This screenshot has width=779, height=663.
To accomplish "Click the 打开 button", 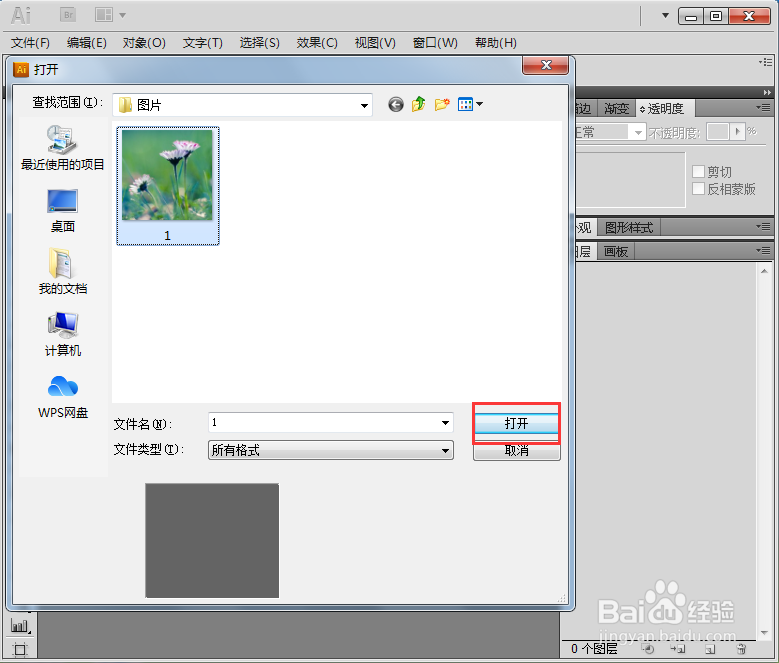I will [516, 423].
